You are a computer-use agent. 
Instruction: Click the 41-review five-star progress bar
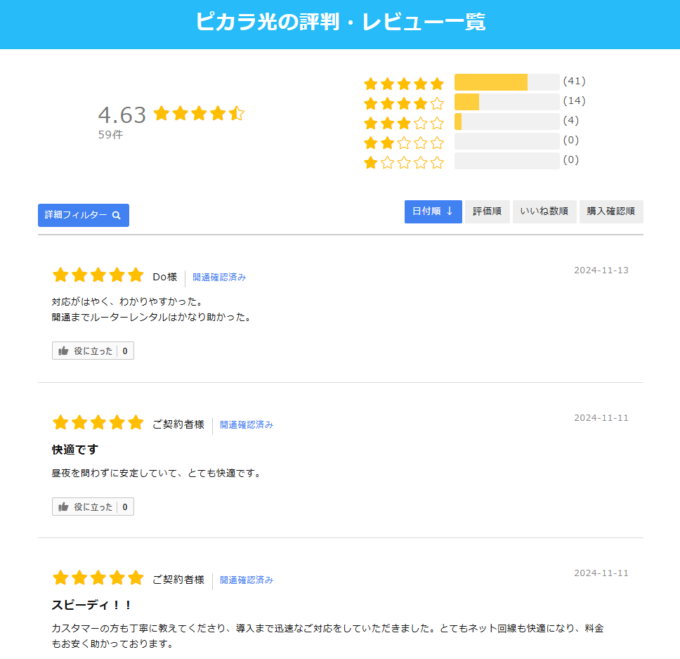coord(507,82)
